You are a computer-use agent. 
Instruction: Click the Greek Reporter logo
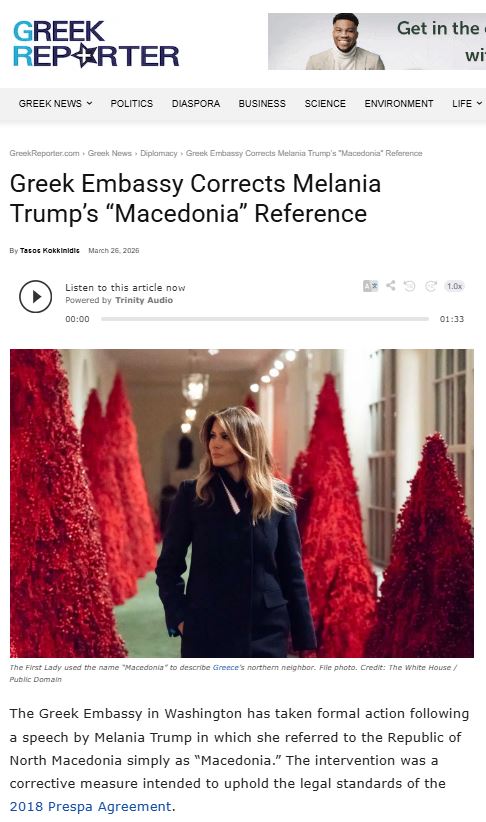96,44
